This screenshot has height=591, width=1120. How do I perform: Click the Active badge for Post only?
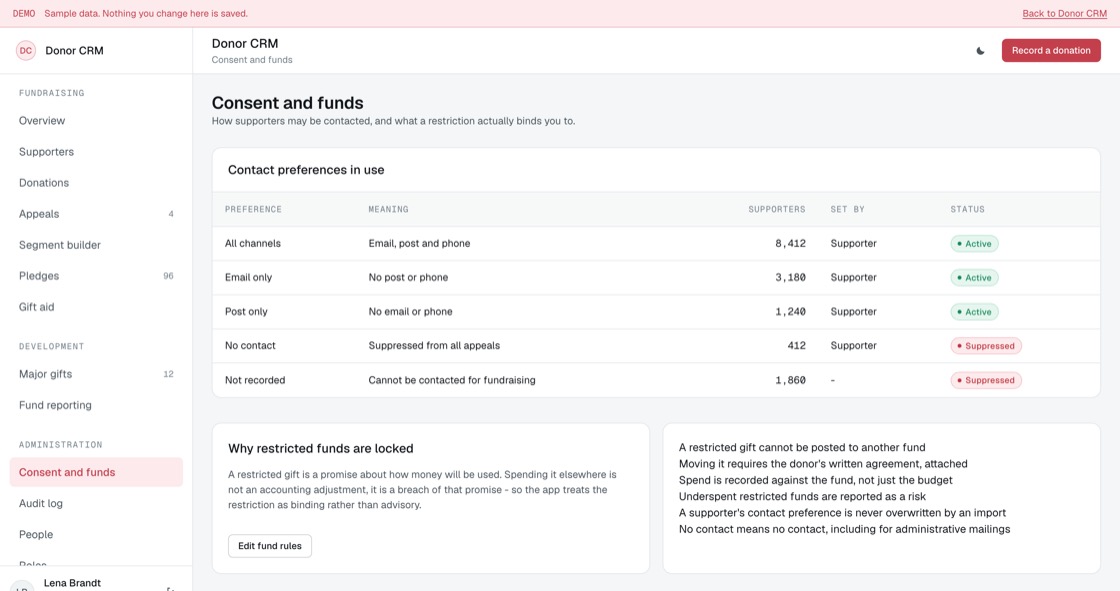pyautogui.click(x=974, y=312)
